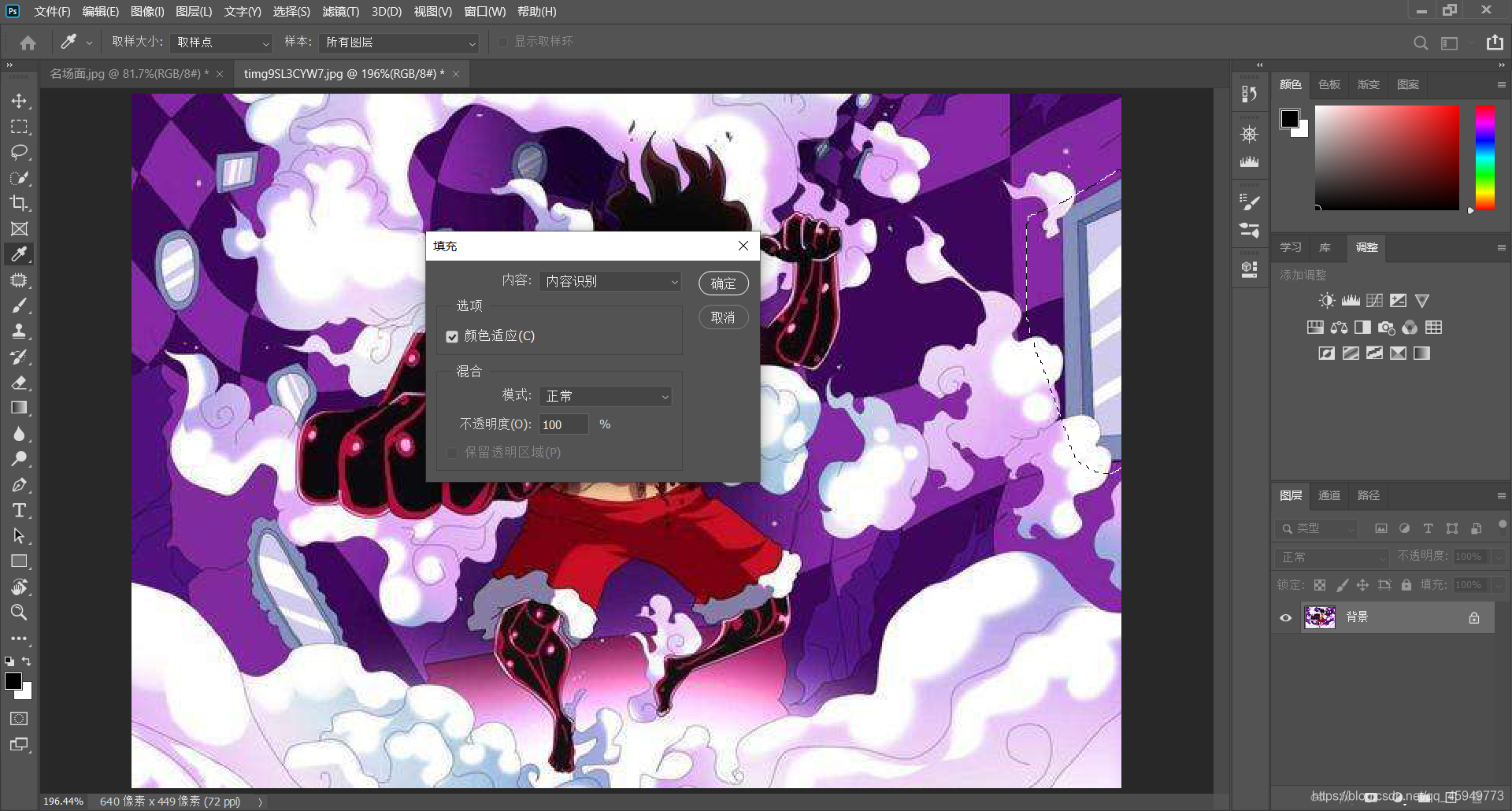Click the Opacity value field in Fill dialog

[x=564, y=424]
